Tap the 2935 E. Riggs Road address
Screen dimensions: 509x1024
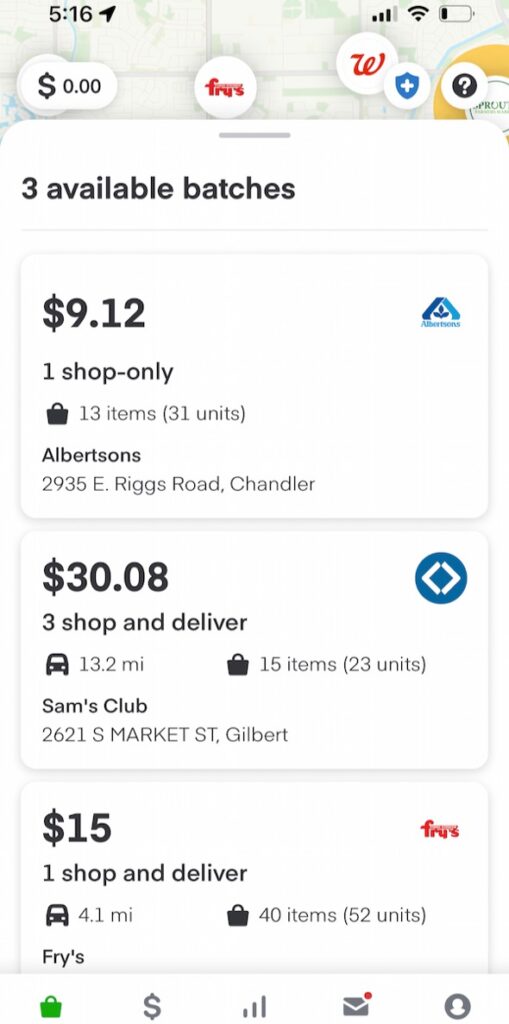[178, 484]
